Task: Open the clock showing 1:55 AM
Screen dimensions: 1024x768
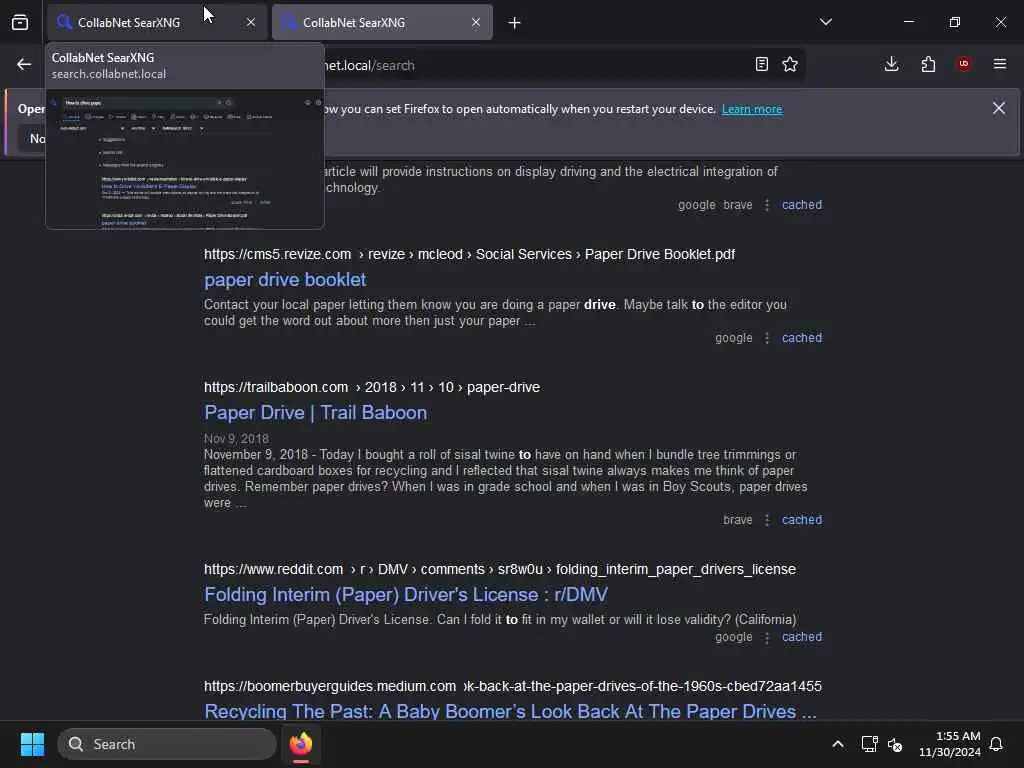Action: pyautogui.click(x=950, y=744)
